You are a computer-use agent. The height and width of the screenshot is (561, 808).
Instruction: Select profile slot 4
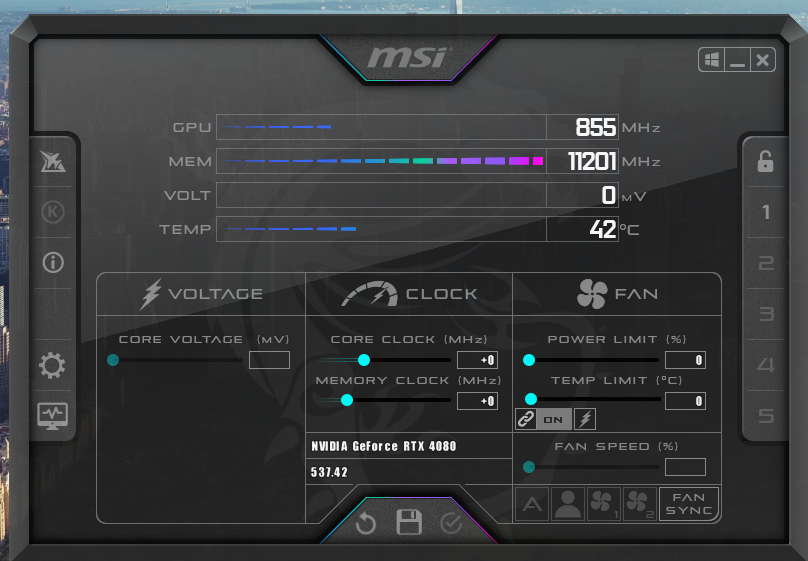[x=766, y=365]
